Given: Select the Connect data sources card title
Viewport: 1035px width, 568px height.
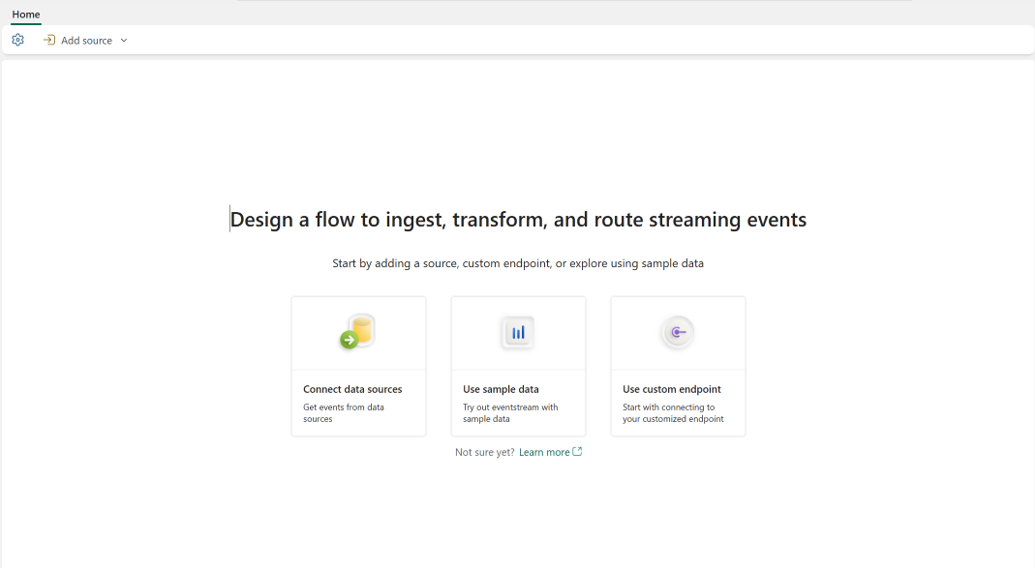Looking at the screenshot, I should [x=352, y=389].
